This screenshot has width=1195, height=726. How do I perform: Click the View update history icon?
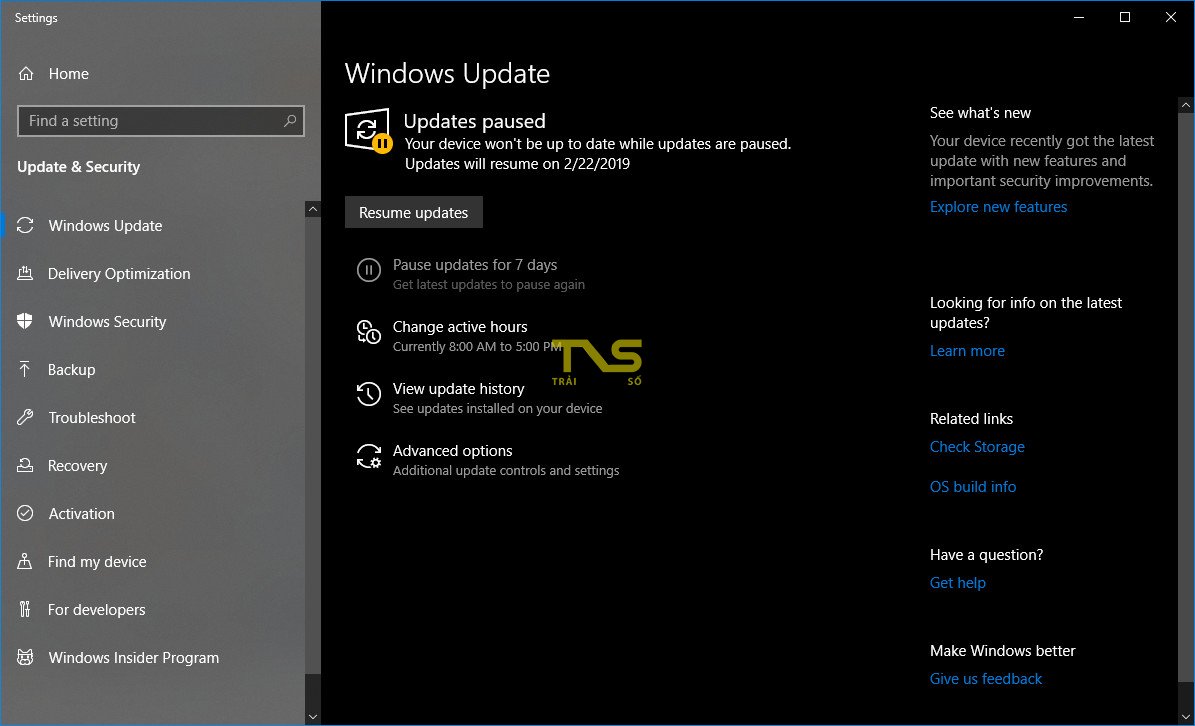click(369, 394)
